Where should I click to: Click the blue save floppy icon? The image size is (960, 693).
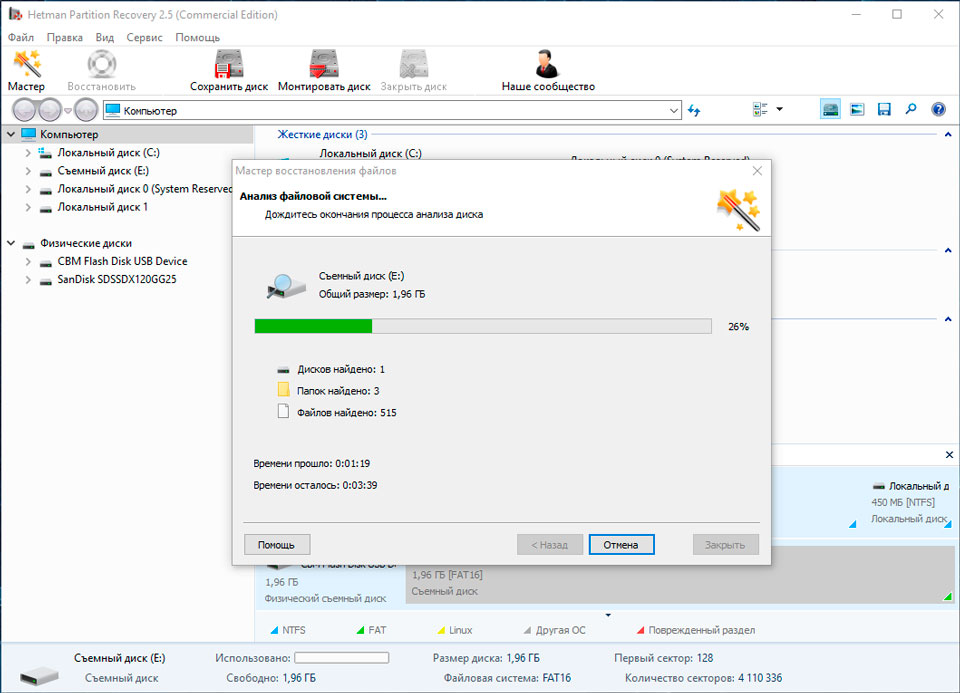pos(884,110)
